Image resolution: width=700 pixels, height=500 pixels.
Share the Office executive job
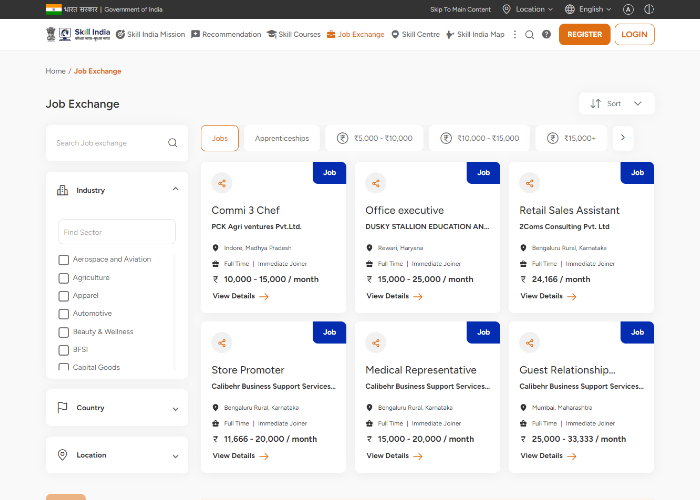click(x=376, y=183)
